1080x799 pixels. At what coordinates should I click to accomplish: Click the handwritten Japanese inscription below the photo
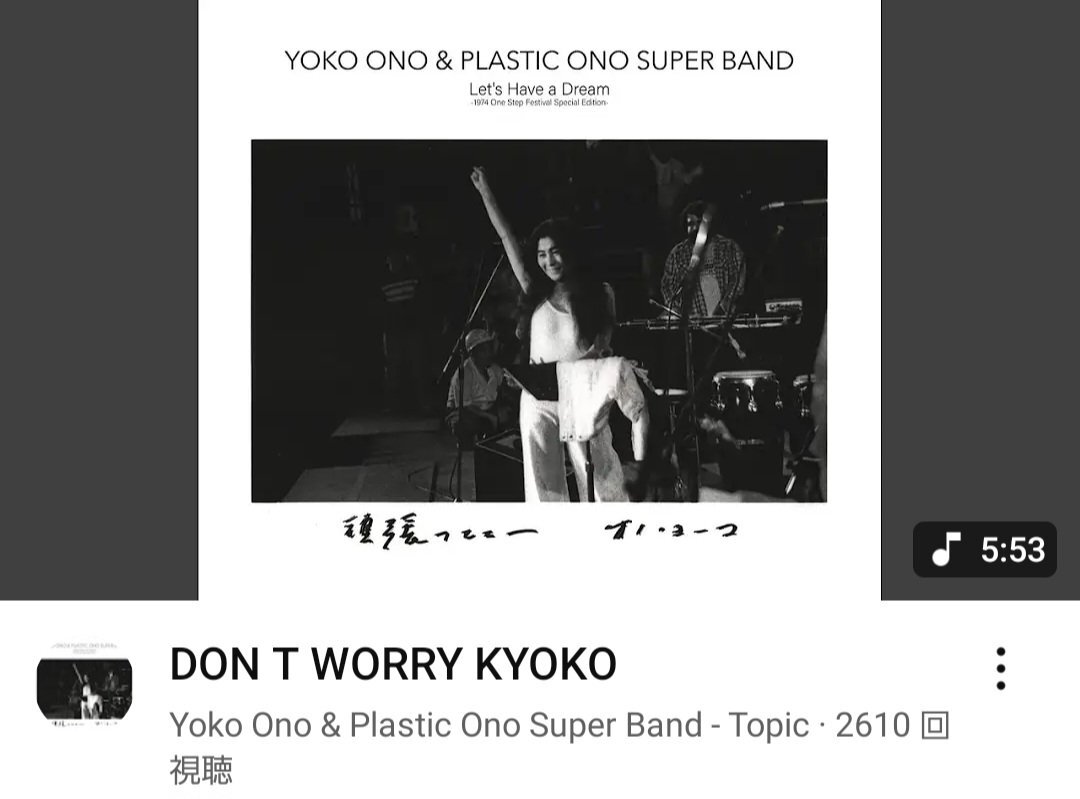(439, 530)
